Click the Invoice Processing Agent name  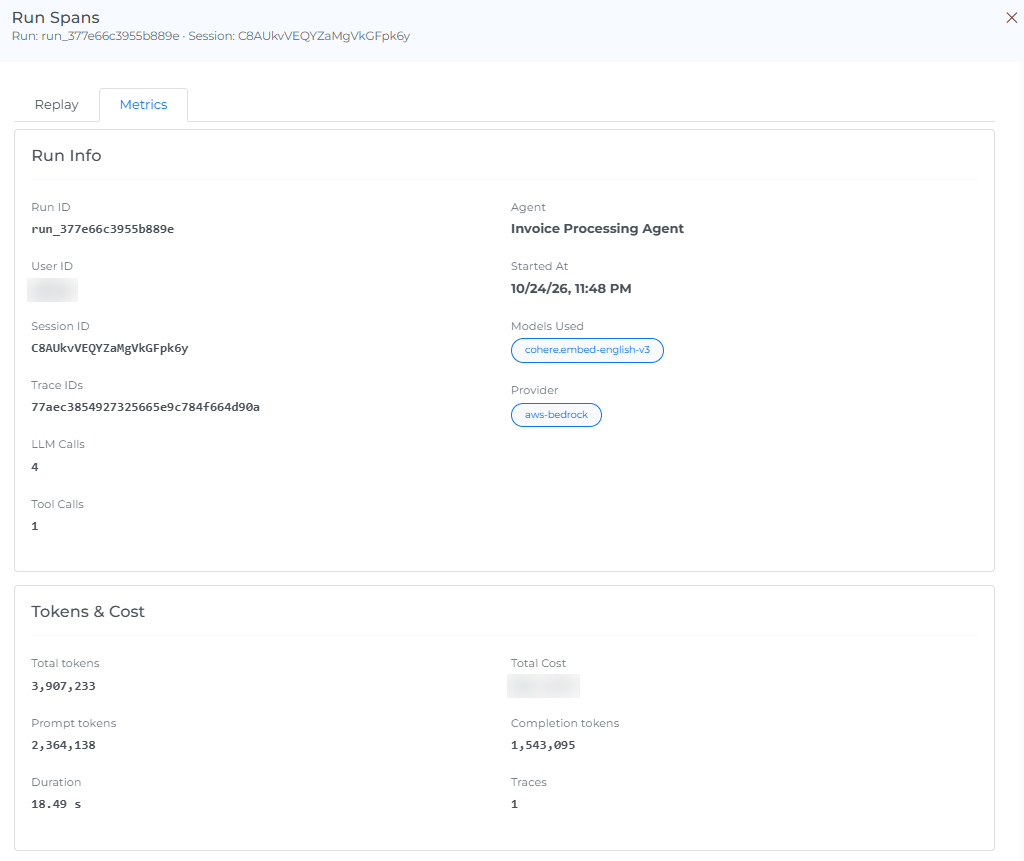[597, 229]
